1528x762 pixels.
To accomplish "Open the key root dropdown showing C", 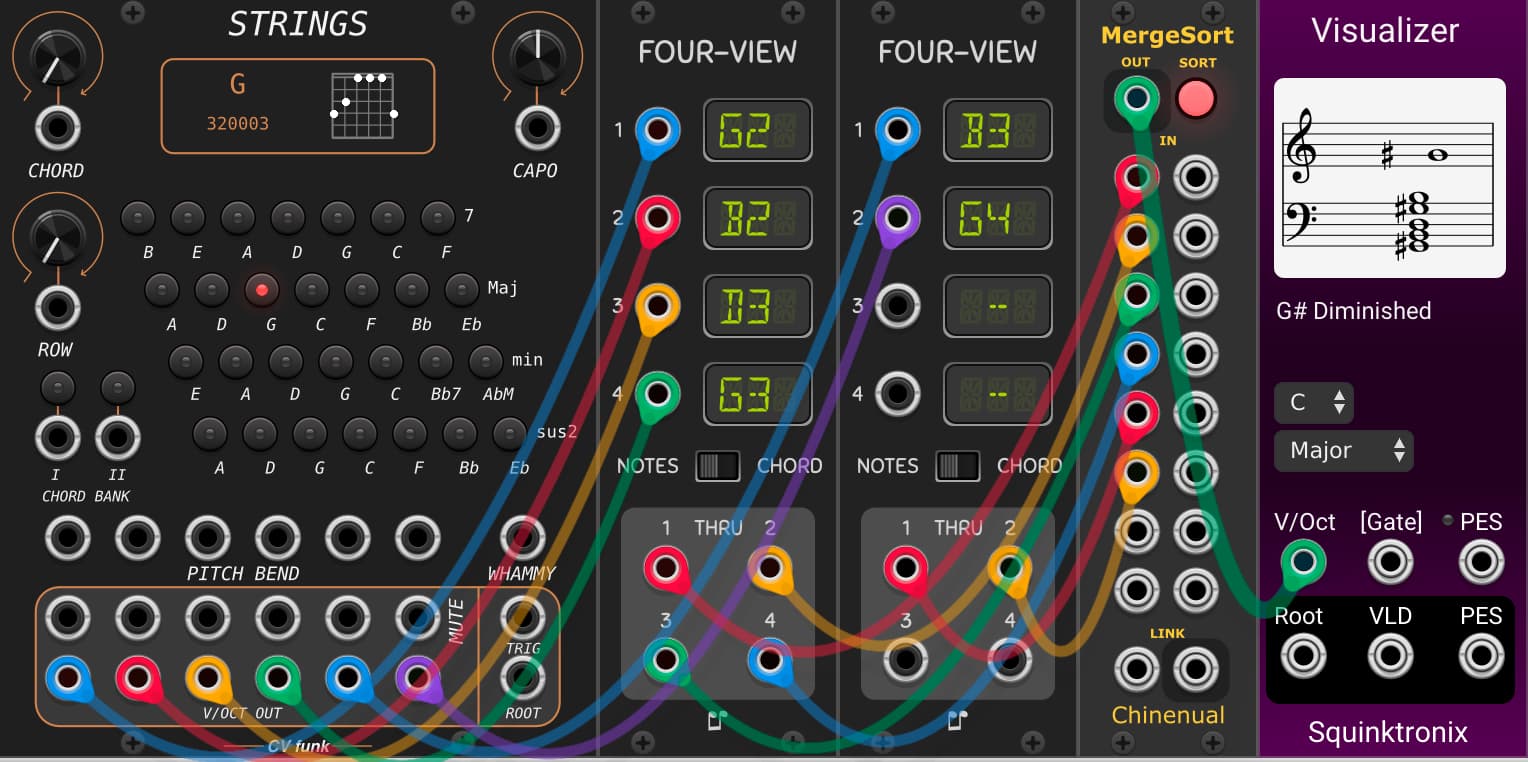I will point(1313,403).
